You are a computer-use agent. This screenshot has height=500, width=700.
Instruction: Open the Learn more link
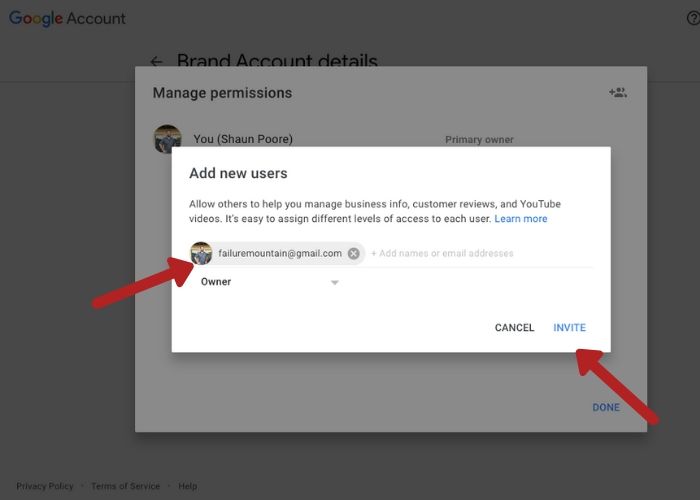(521, 219)
